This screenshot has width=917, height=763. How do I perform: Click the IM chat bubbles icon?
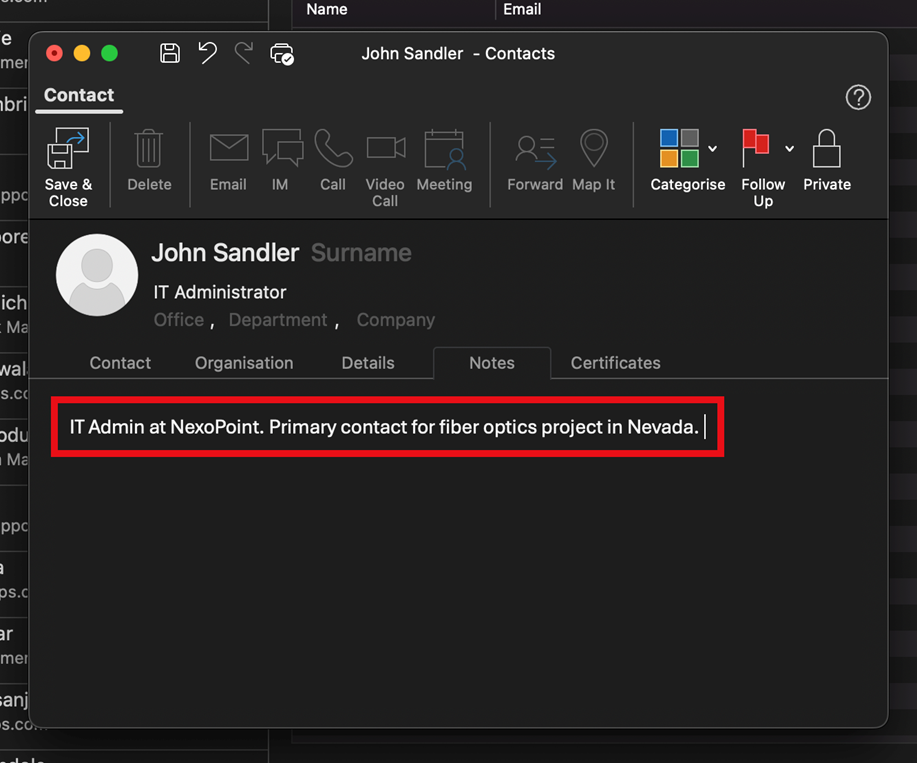(282, 147)
